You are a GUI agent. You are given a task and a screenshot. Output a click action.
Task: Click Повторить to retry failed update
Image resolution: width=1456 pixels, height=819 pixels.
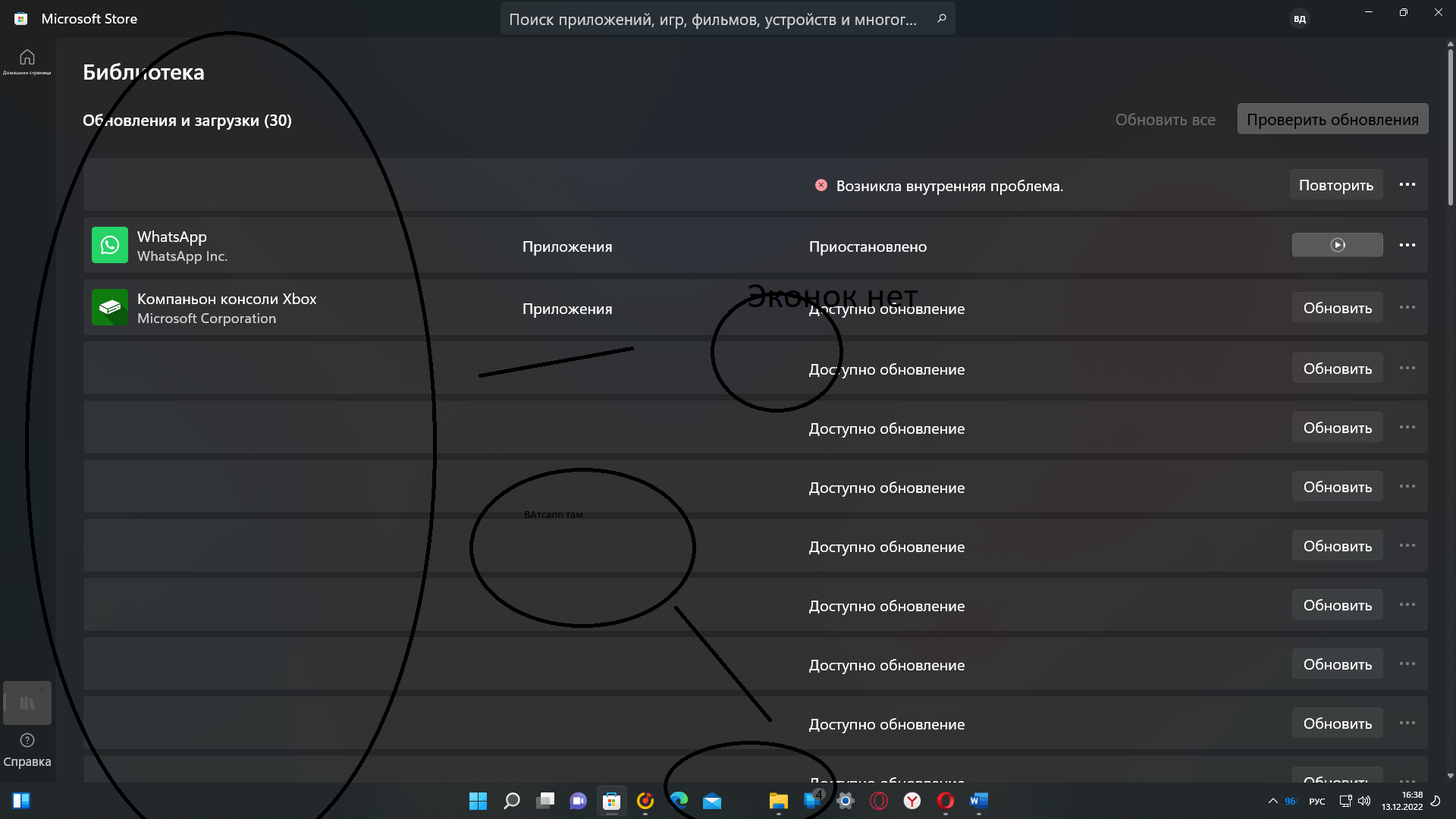(1336, 185)
